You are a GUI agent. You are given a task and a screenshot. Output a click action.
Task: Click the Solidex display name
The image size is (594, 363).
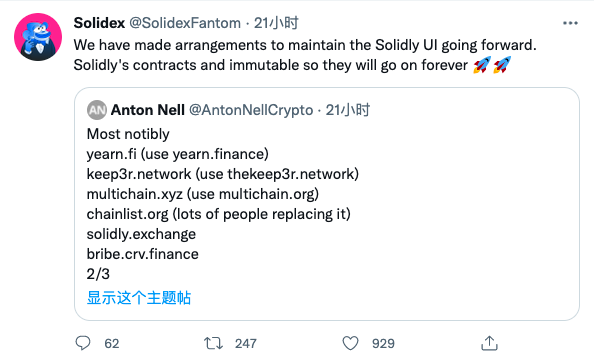tap(99, 23)
